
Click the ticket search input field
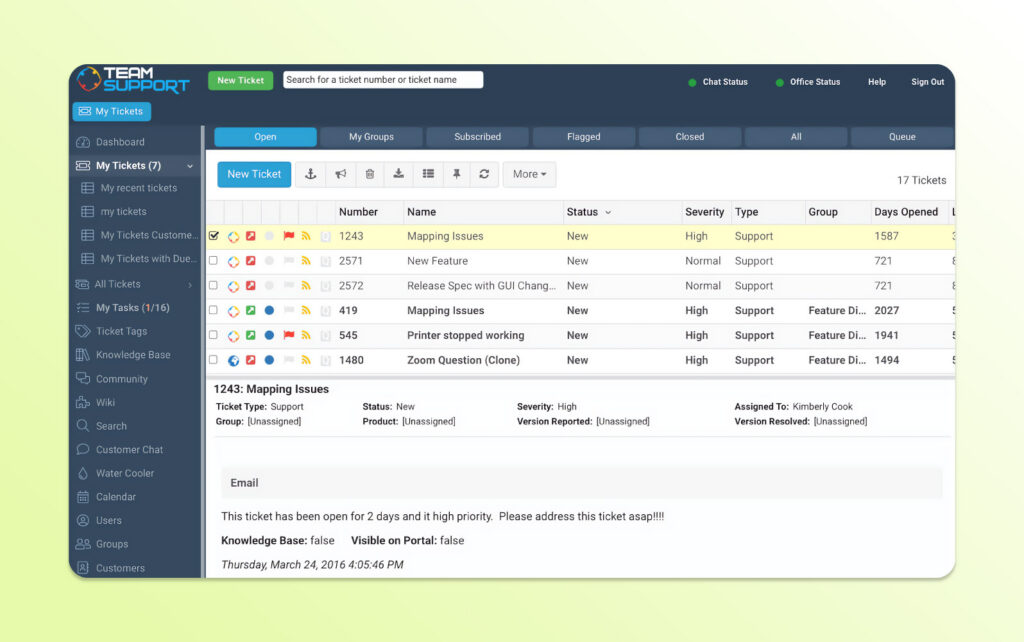pos(383,80)
